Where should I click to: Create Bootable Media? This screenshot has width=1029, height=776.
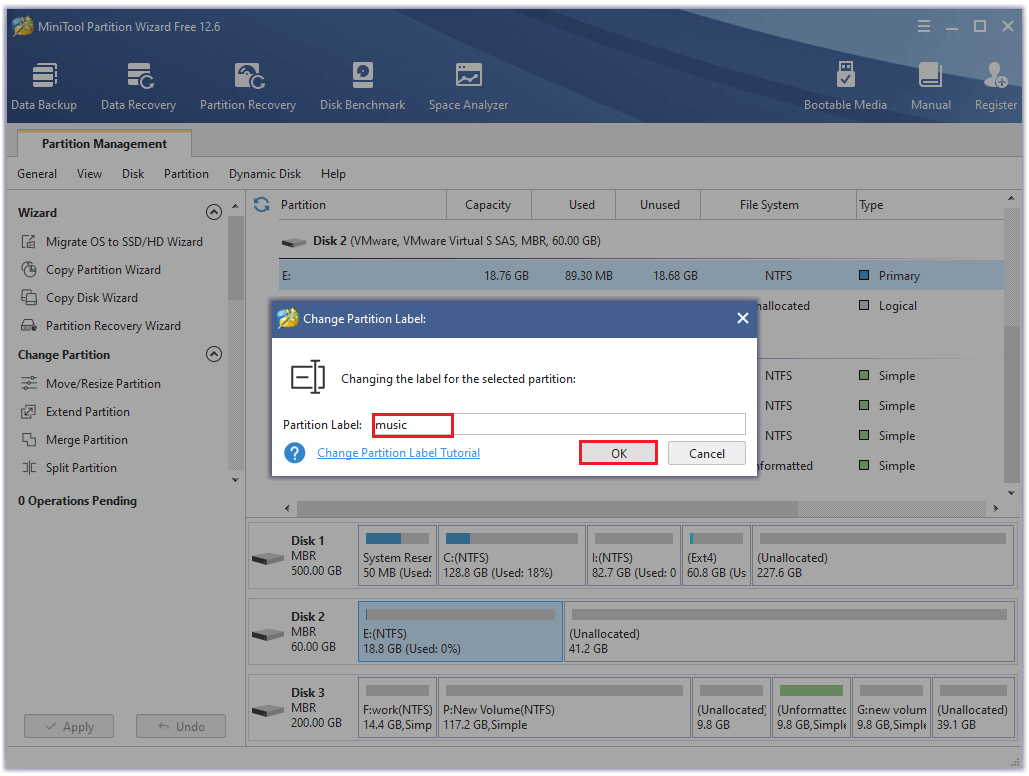coord(845,87)
